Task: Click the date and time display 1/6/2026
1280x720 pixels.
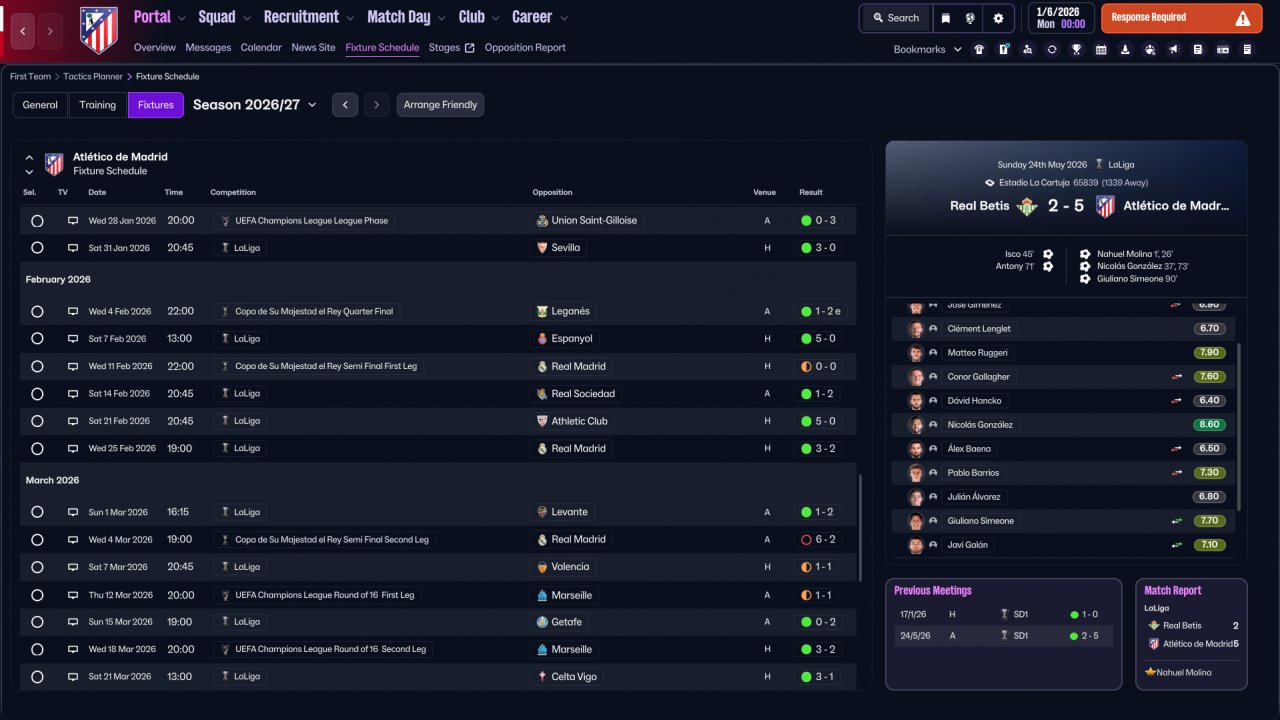Action: (x=1059, y=18)
